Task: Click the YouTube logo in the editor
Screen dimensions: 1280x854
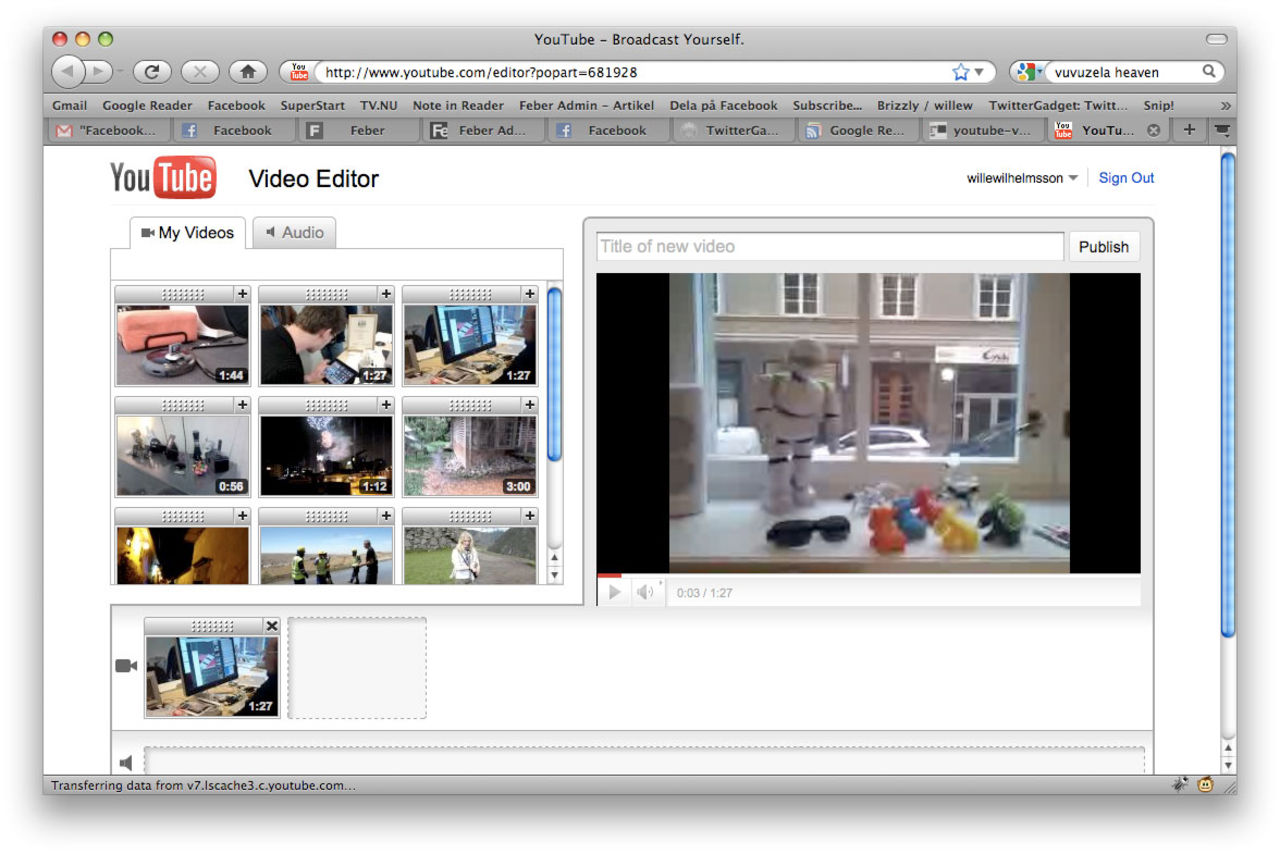Action: [x=164, y=176]
